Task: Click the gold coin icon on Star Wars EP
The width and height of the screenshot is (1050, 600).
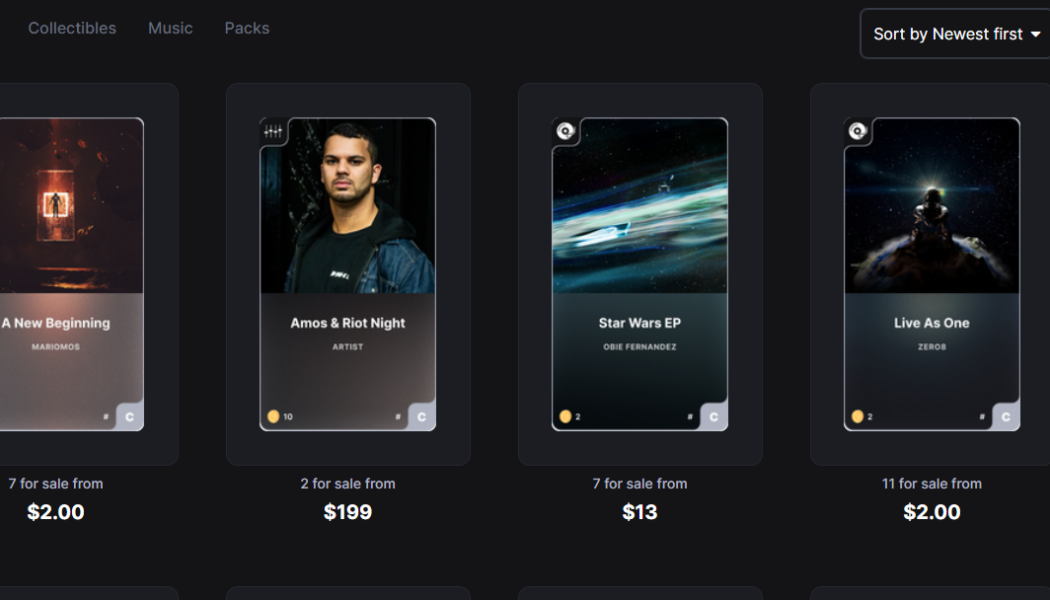Action: tap(565, 416)
